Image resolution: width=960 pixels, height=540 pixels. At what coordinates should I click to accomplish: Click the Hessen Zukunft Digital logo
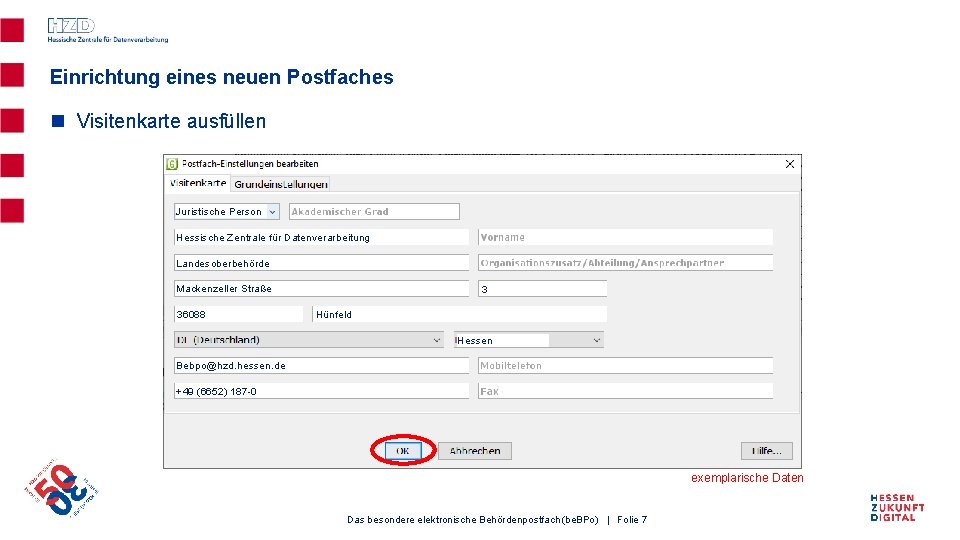click(898, 508)
